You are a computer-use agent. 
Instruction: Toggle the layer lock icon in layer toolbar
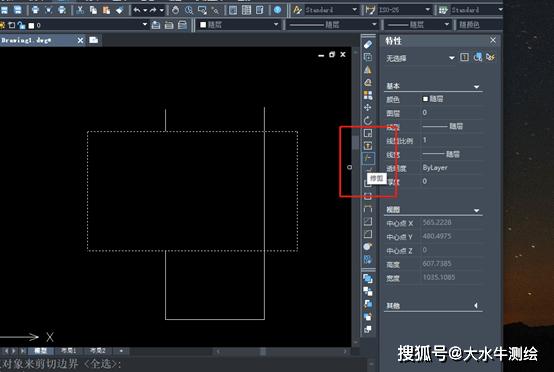21,25
